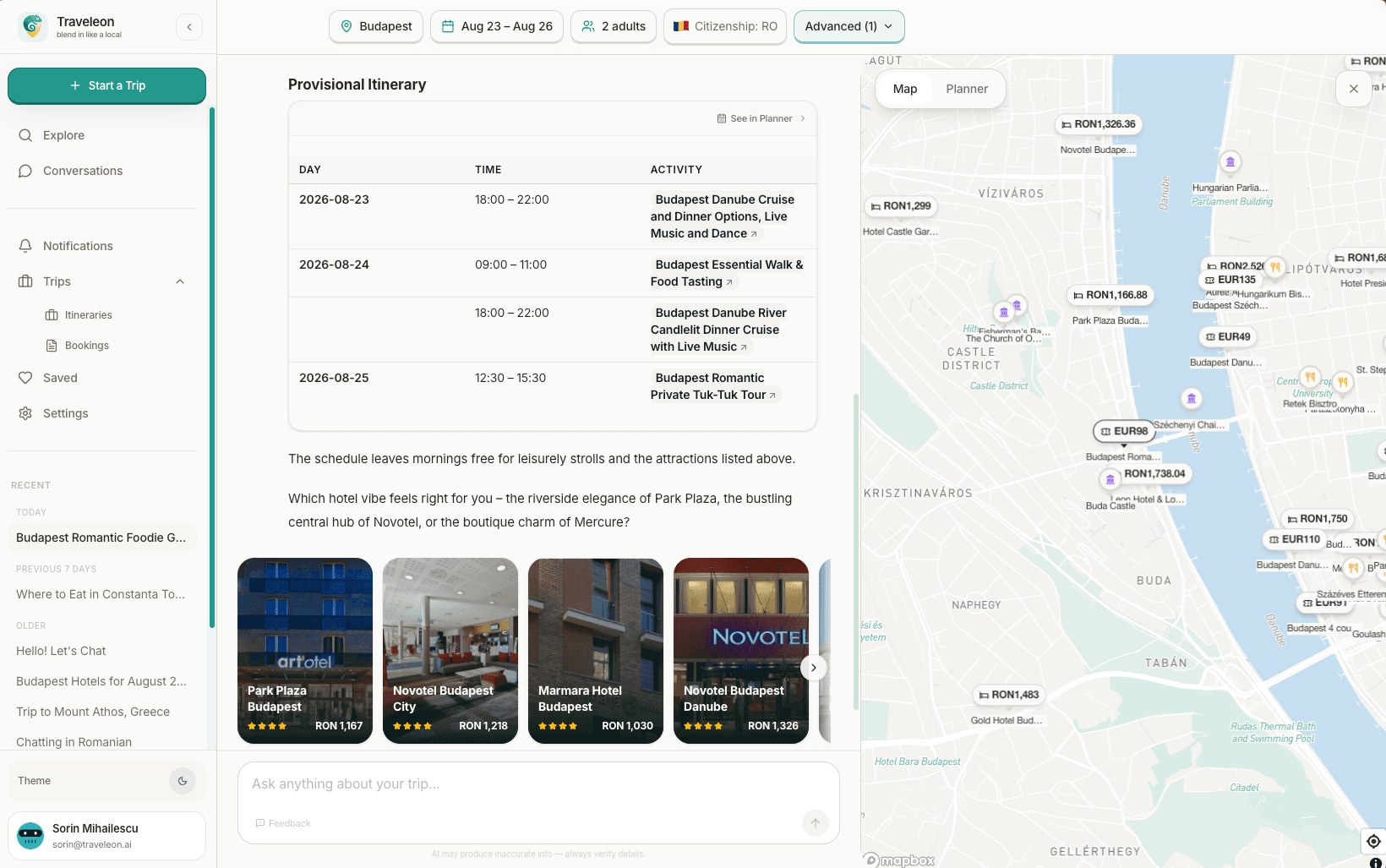
Task: Open Notifications in the sidebar
Action: [x=78, y=246]
